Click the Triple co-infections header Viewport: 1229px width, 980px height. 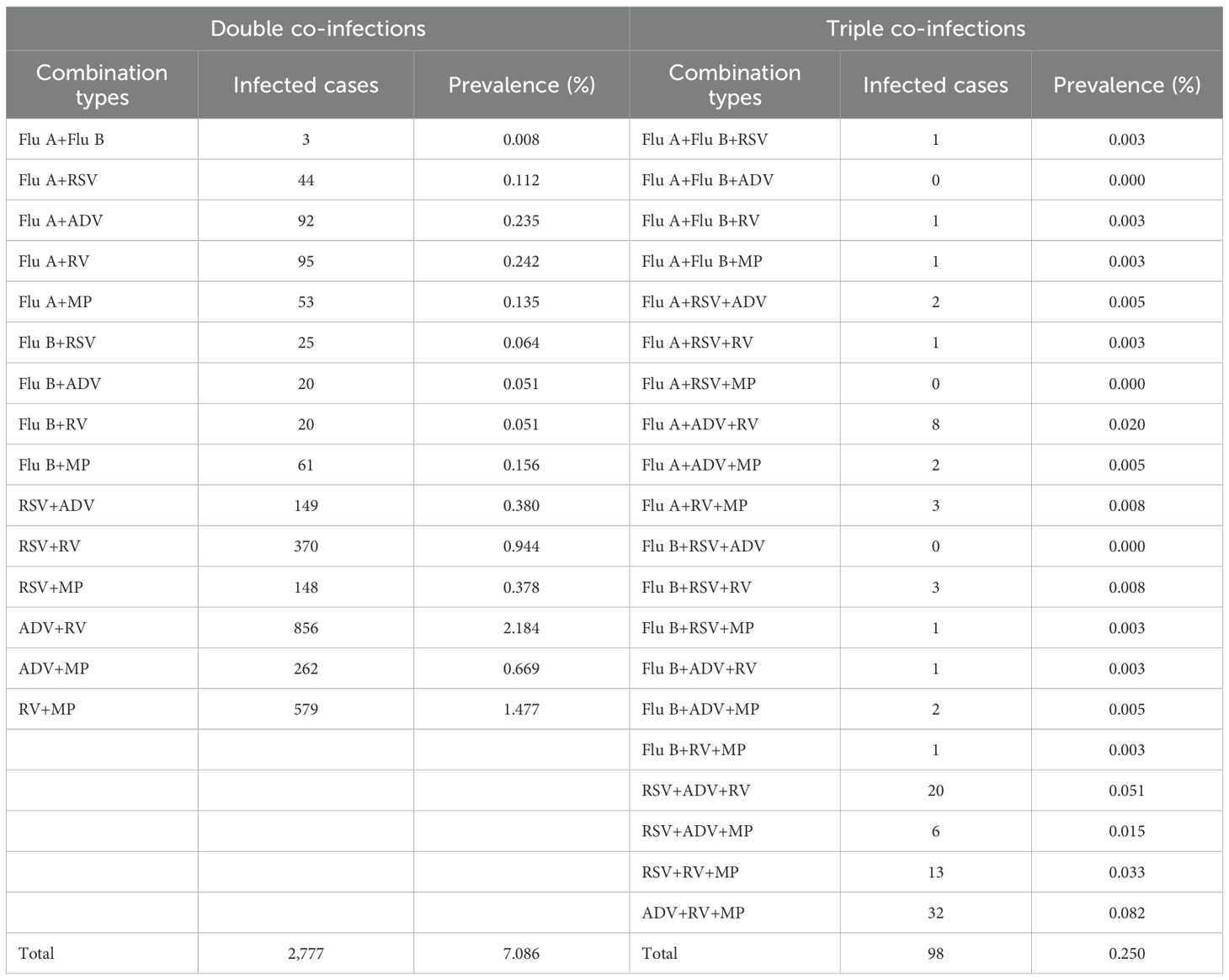(x=925, y=29)
